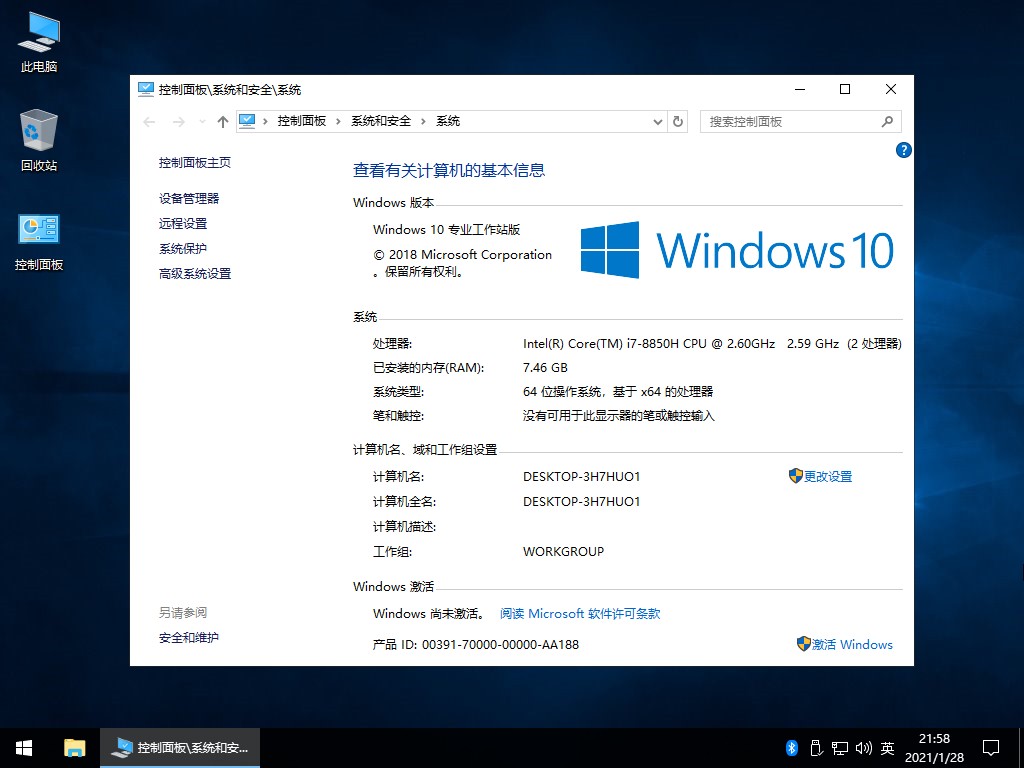Click the WORKGROUP value
This screenshot has width=1024, height=768.
pyautogui.click(x=563, y=552)
